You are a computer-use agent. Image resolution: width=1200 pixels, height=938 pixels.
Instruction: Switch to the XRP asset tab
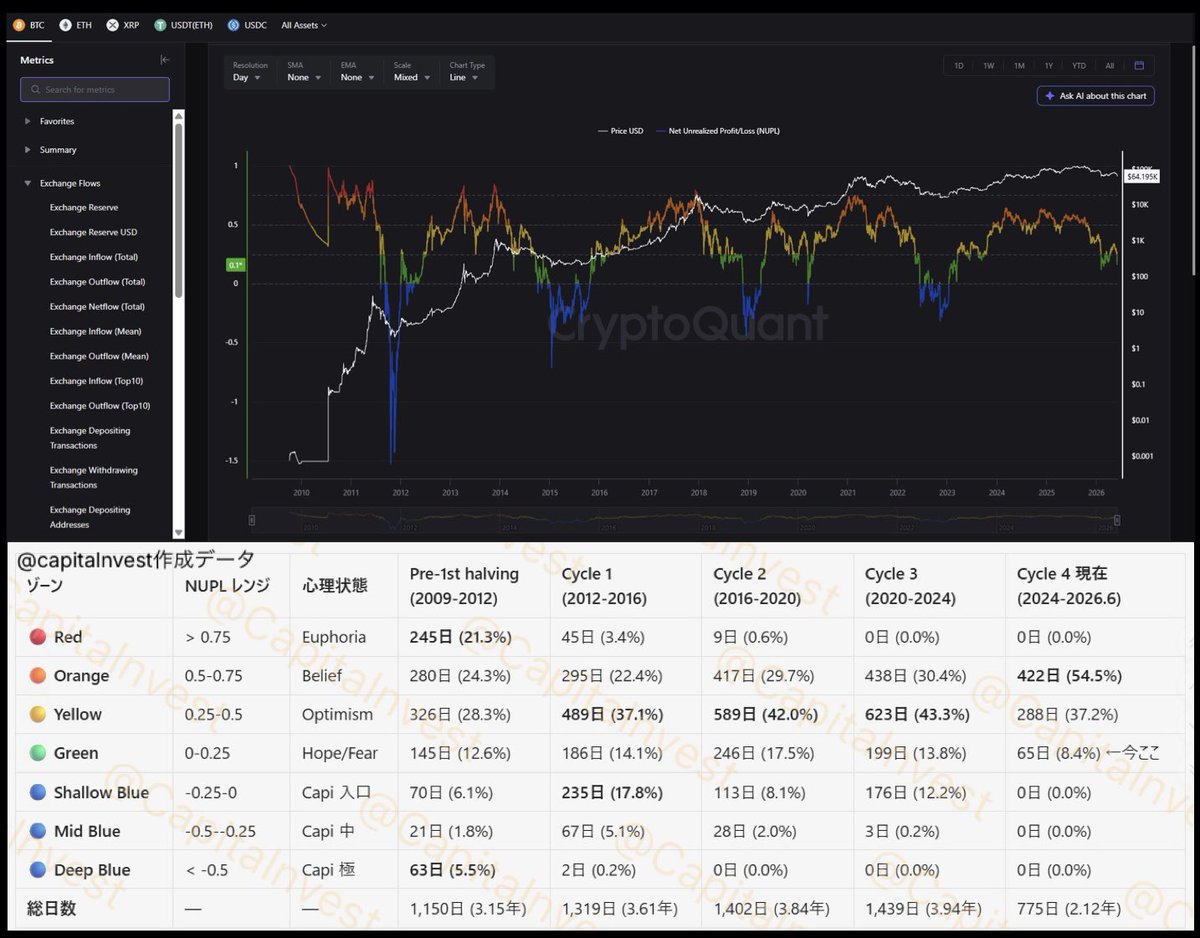(123, 25)
